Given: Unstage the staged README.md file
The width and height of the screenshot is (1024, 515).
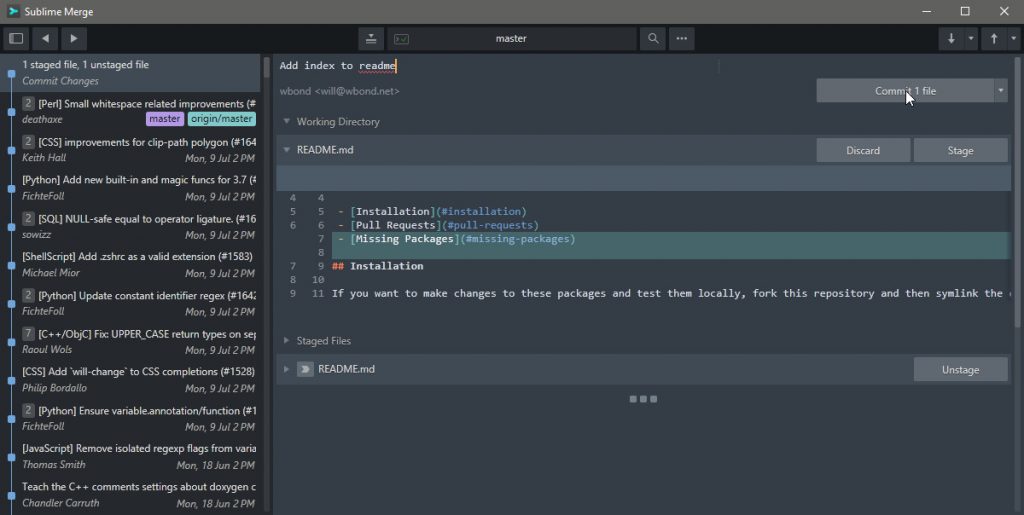Looking at the screenshot, I should tap(960, 369).
